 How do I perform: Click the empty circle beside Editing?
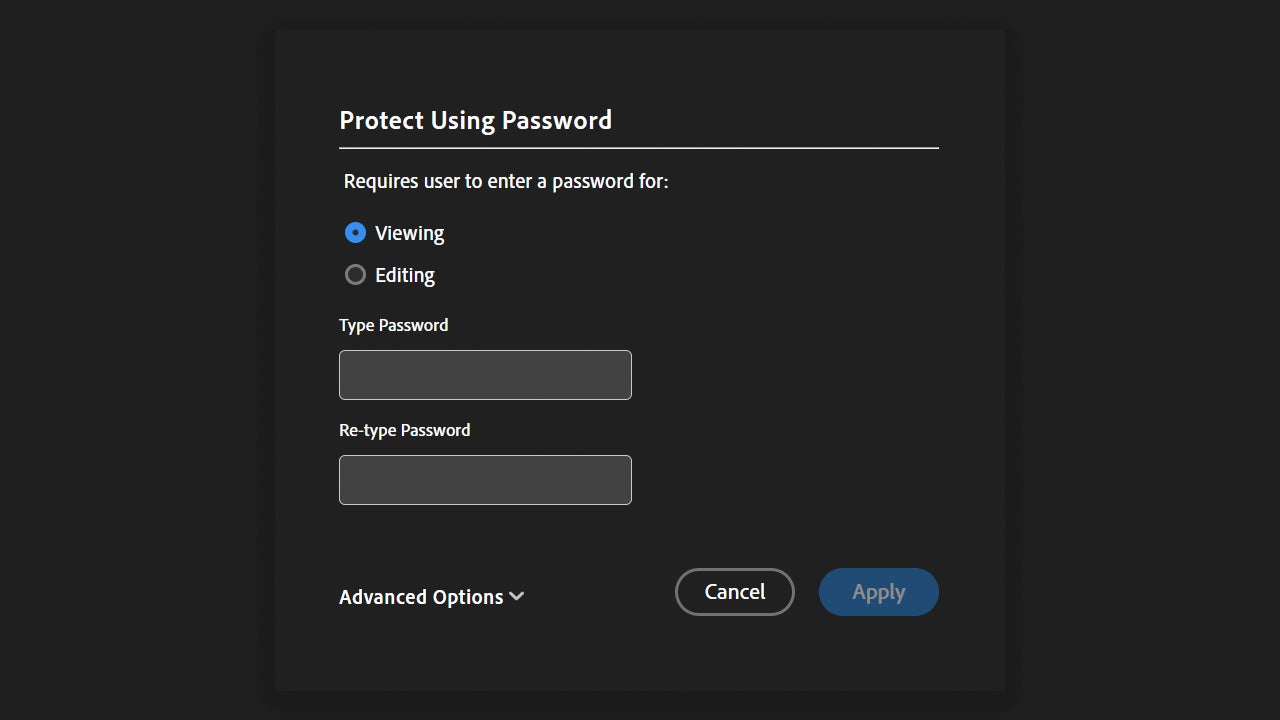(355, 275)
